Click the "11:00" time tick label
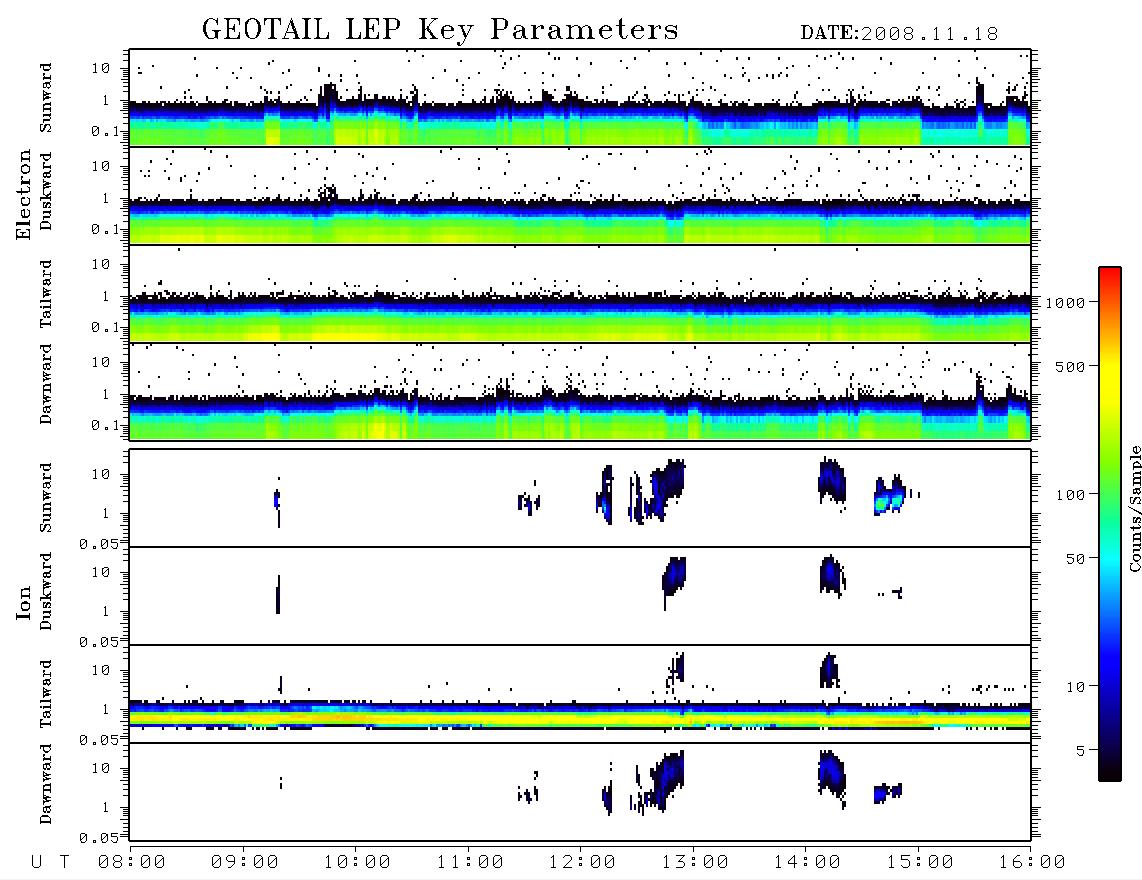The height and width of the screenshot is (880, 1142). (470, 862)
